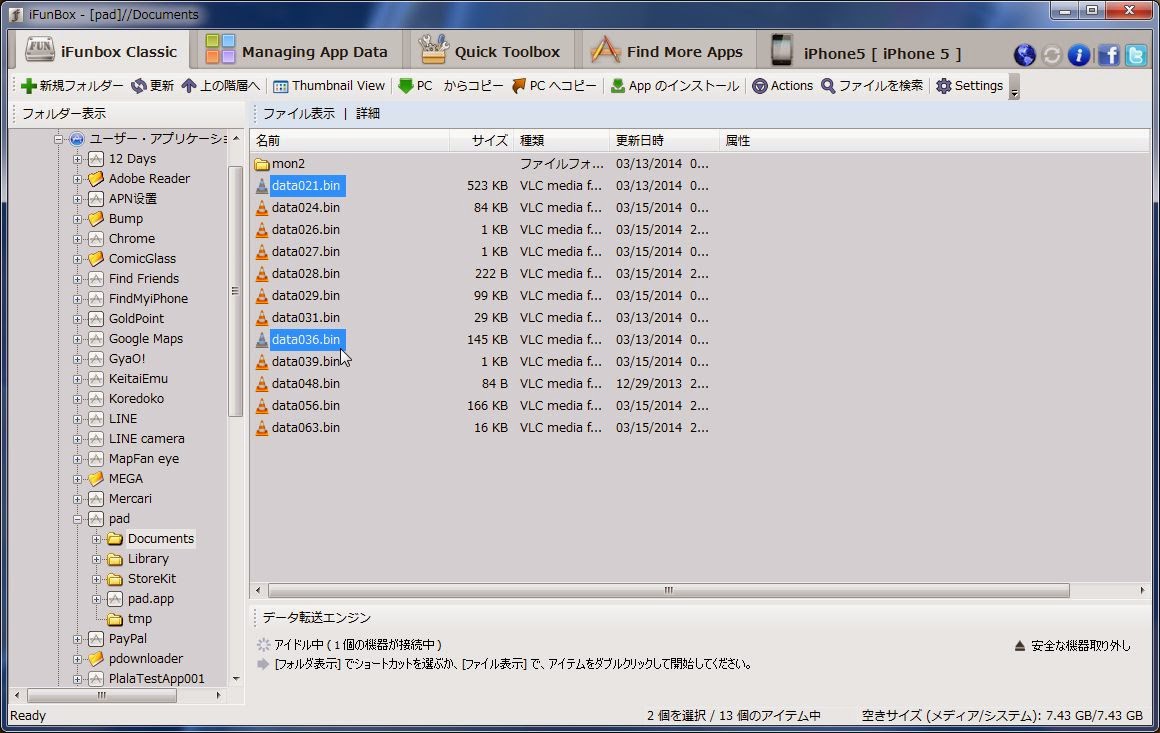
Task: Click 安全な機器取り外し button
Action: click(x=1072, y=646)
